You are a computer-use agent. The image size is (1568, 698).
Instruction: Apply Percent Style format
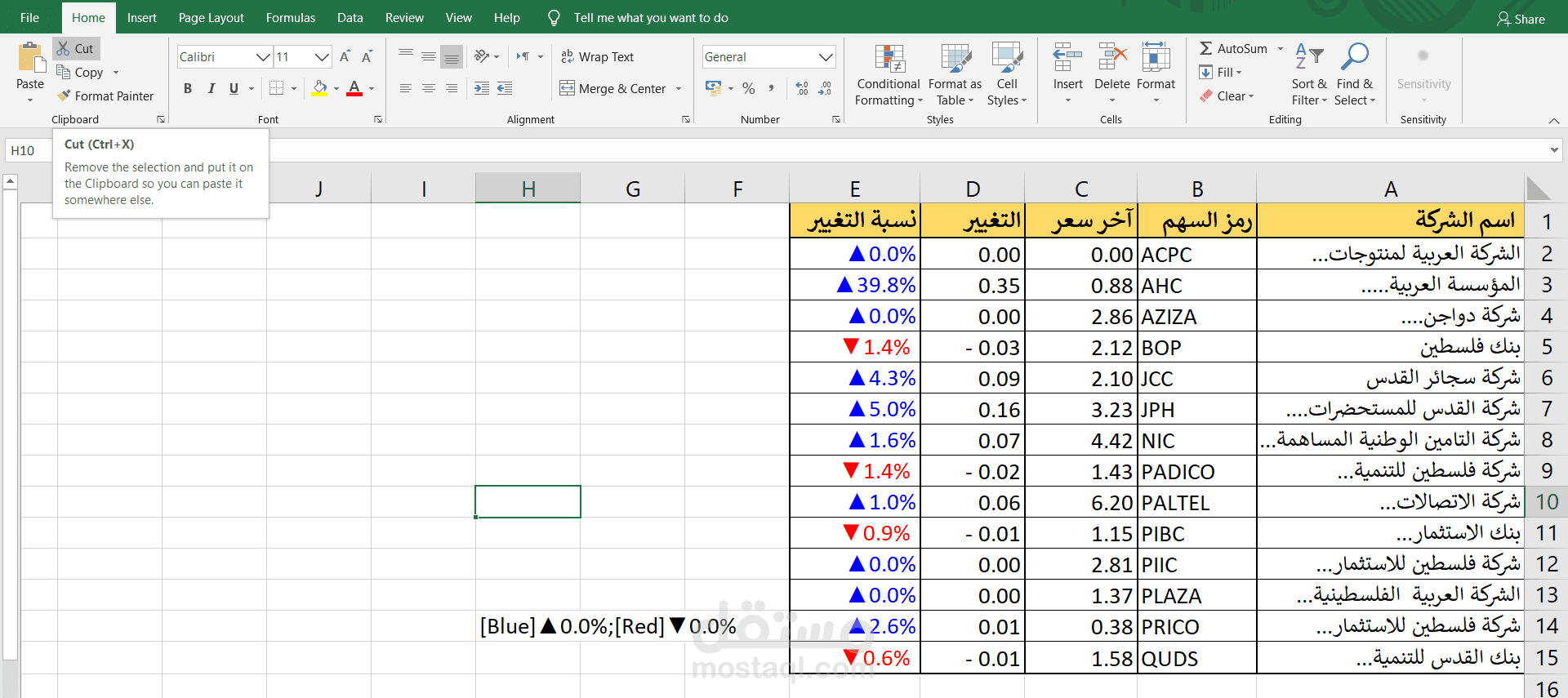tap(749, 88)
